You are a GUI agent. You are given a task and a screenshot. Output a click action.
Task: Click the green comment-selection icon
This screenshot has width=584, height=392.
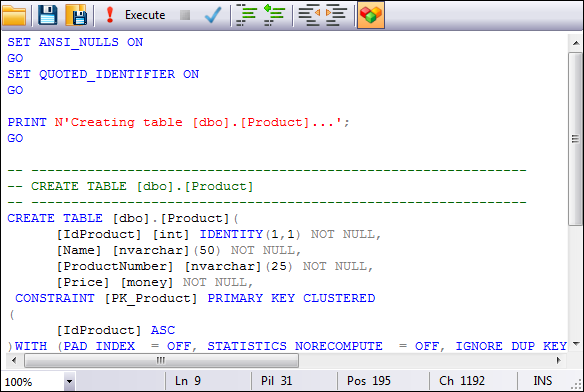[x=247, y=15]
